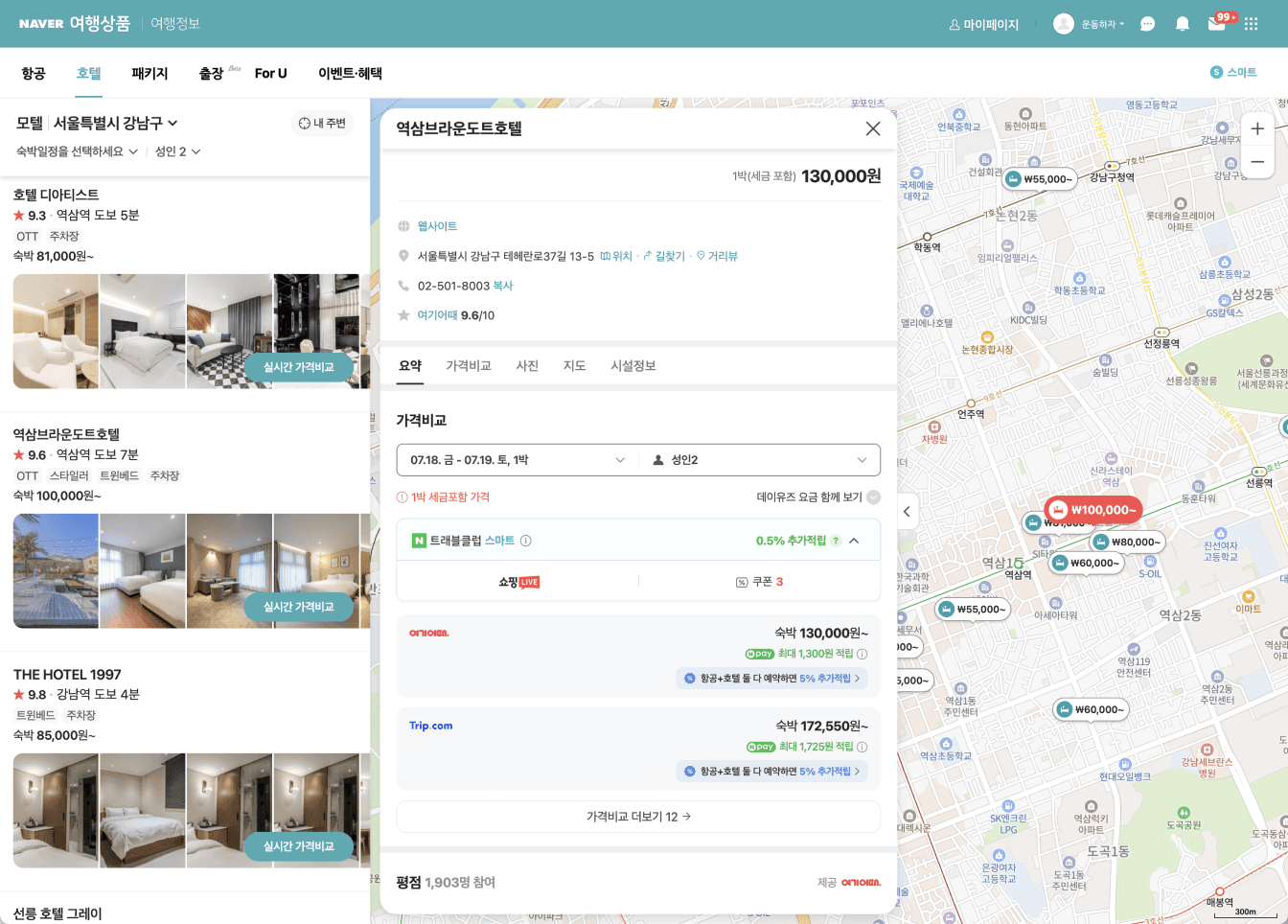This screenshot has height=924, width=1288.
Task: Open the notifications bell icon
Action: (1183, 24)
